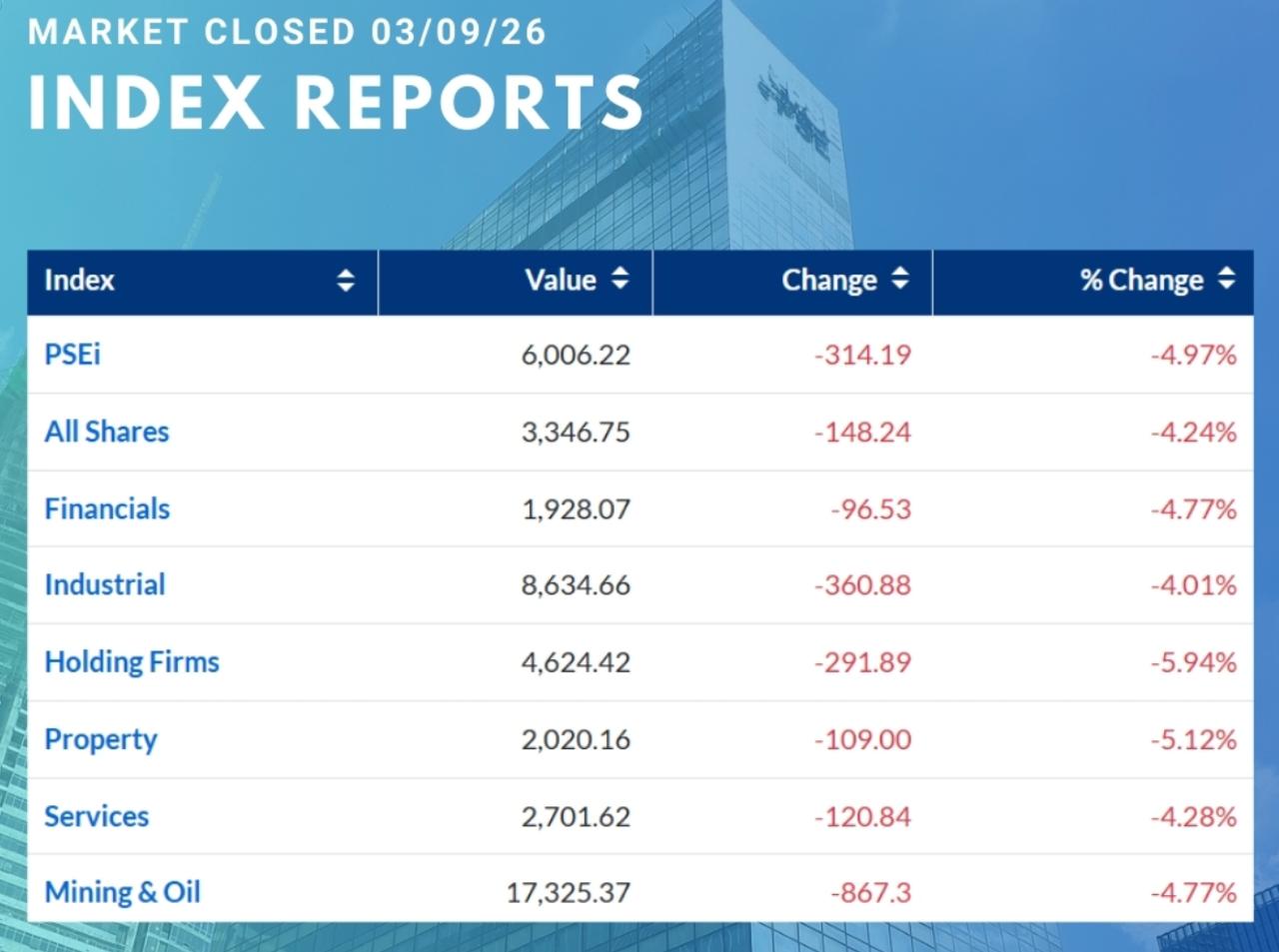Viewport: 1279px width, 952px height.
Task: Click the sort arrows beside Value header
Action: pos(620,279)
